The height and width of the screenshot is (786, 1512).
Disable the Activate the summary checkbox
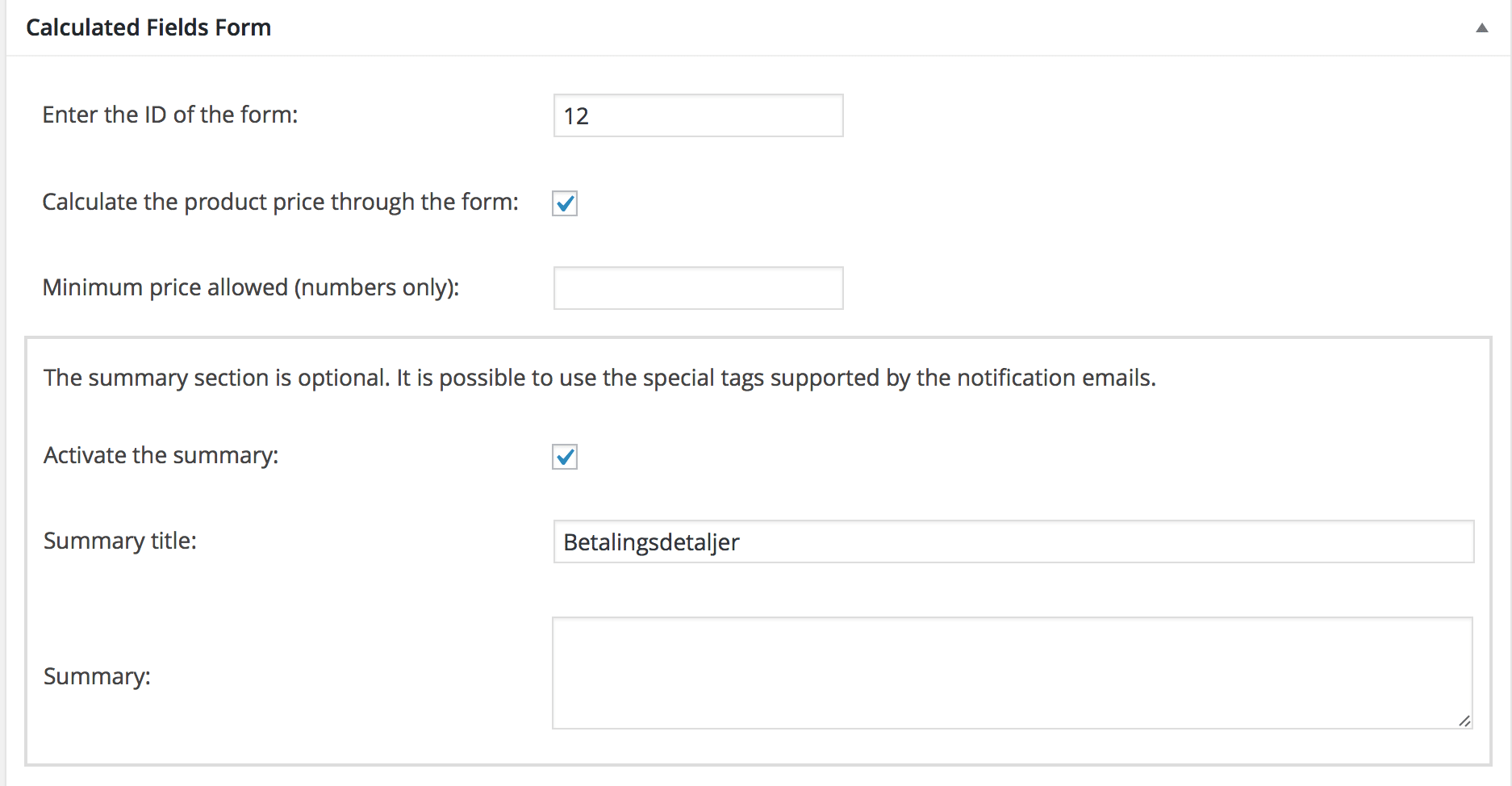coord(565,457)
